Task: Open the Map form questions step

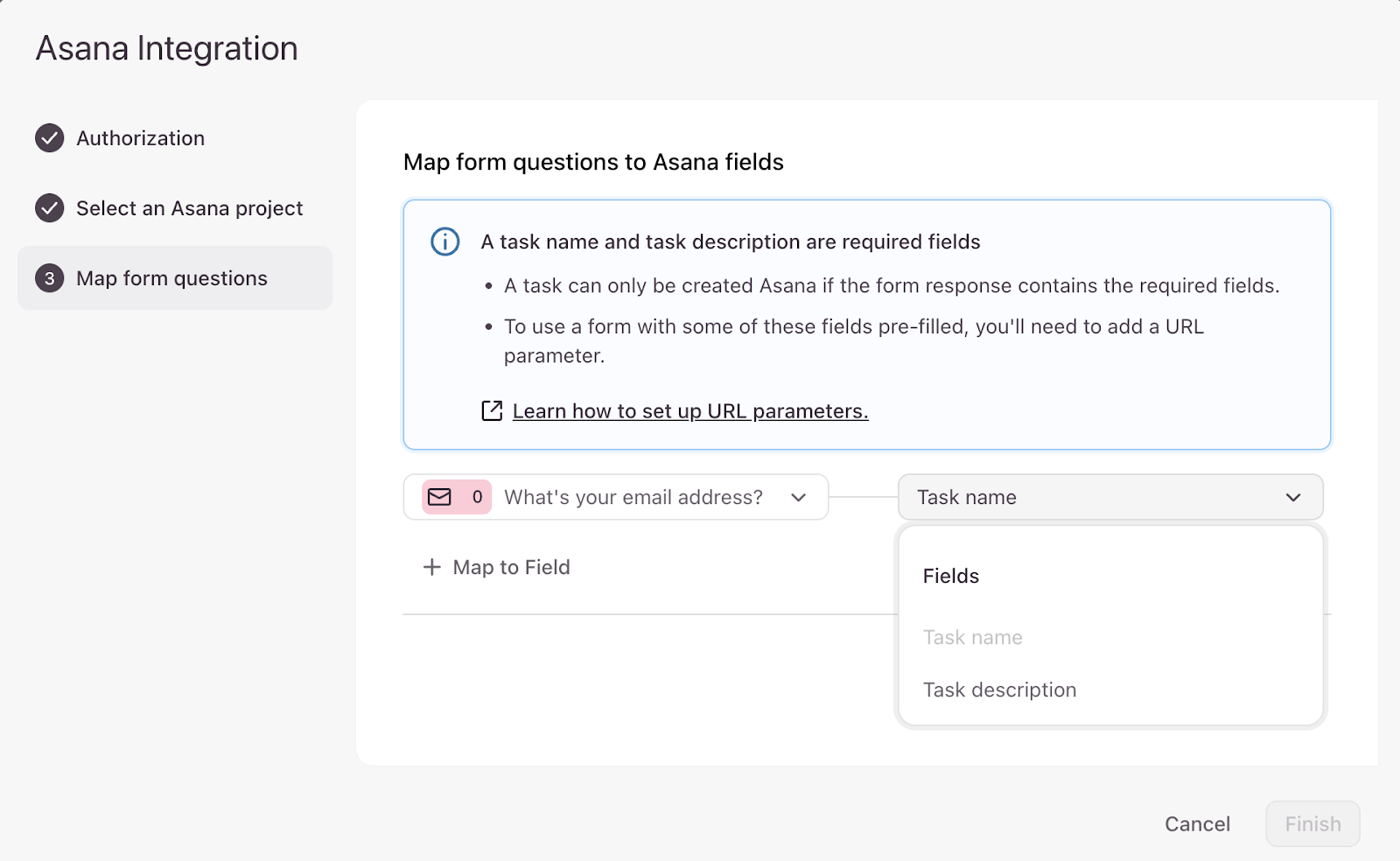Action: 171,278
